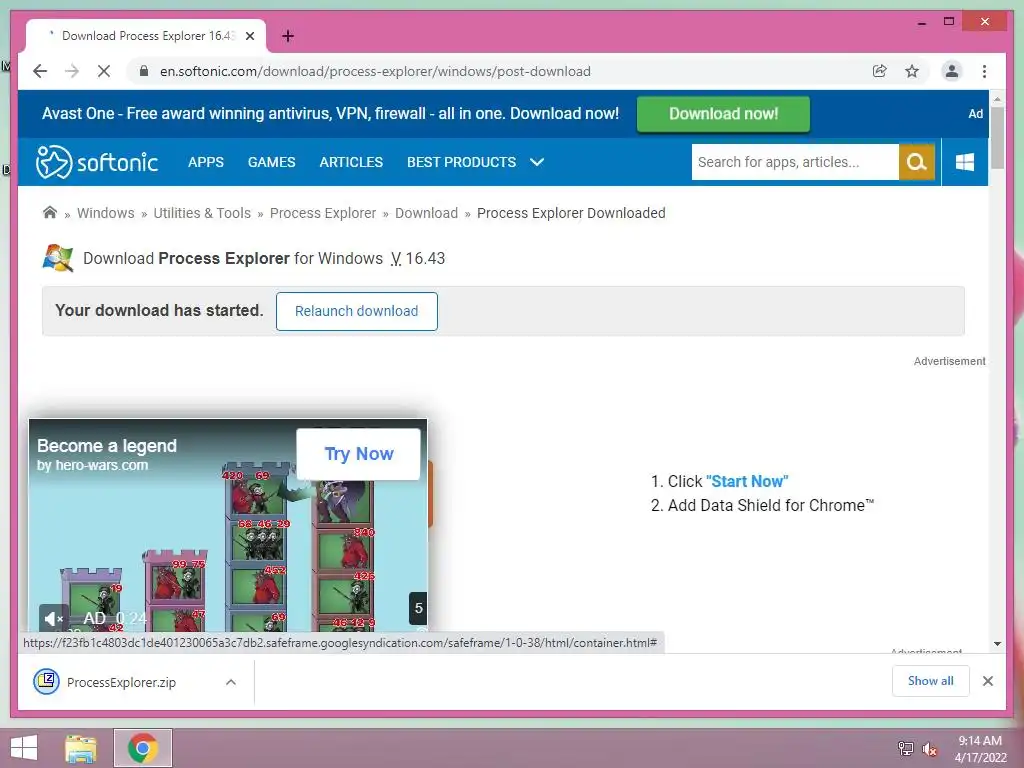Share this page icon in address bar

tap(880, 71)
